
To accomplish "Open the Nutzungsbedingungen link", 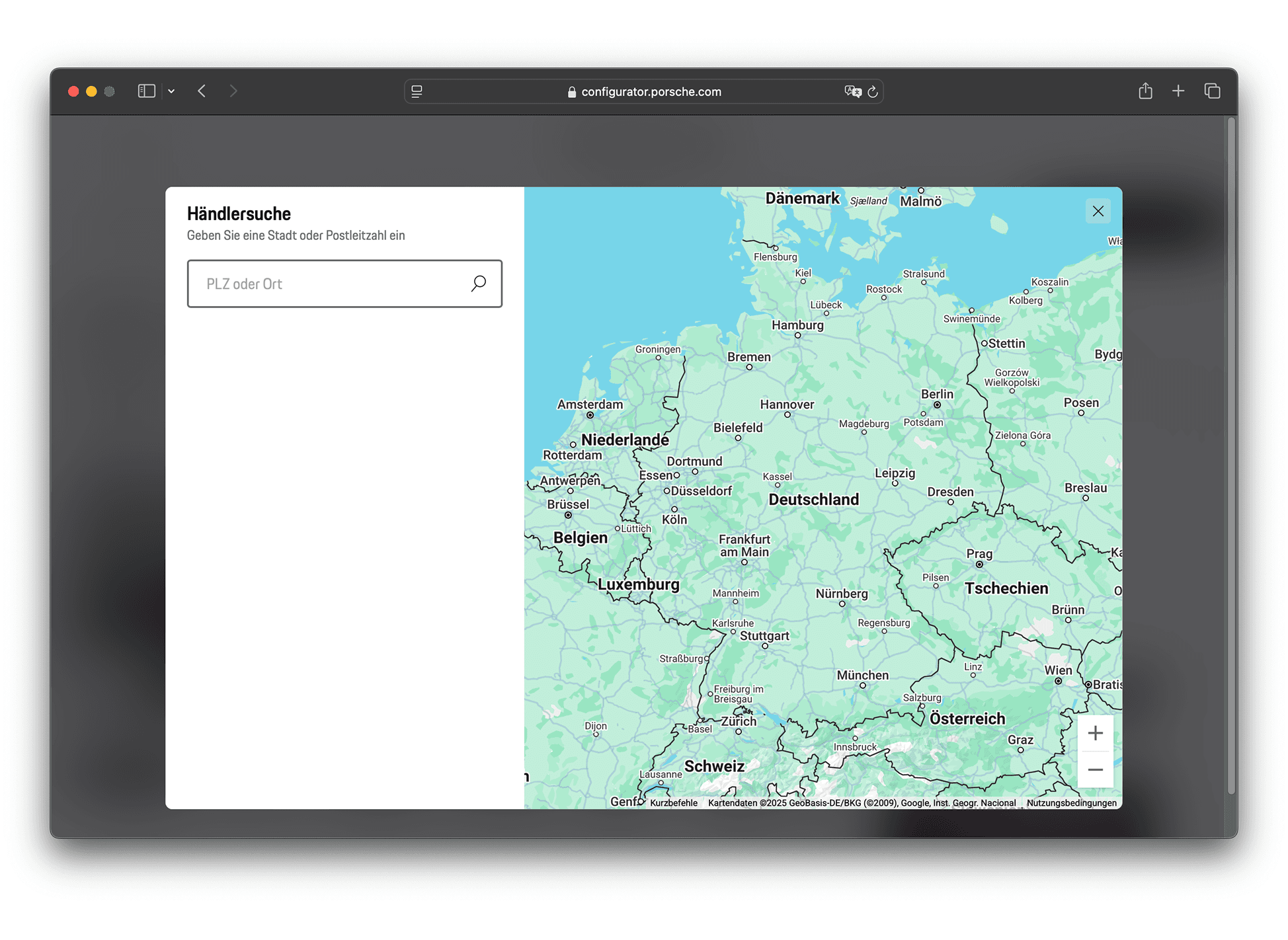I will click(x=1072, y=803).
